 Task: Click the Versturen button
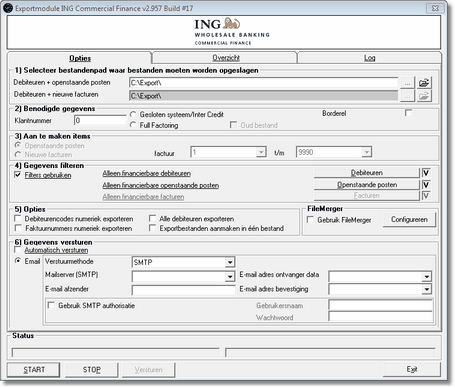pos(149,370)
